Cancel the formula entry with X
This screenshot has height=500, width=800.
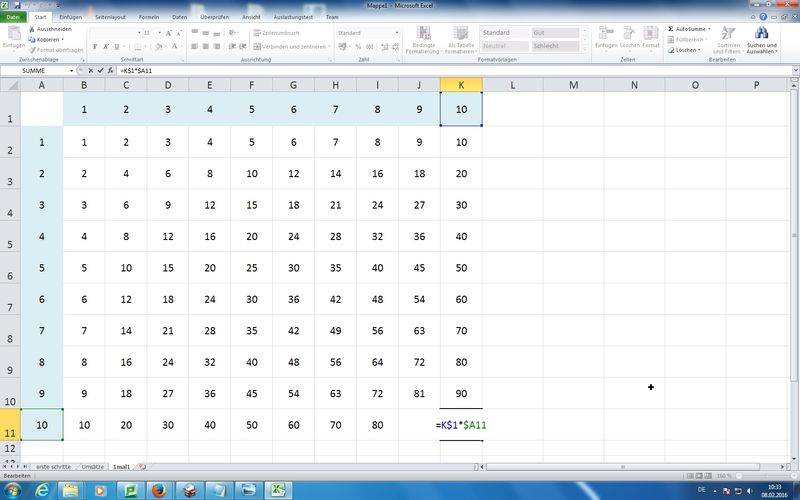pyautogui.click(x=91, y=71)
